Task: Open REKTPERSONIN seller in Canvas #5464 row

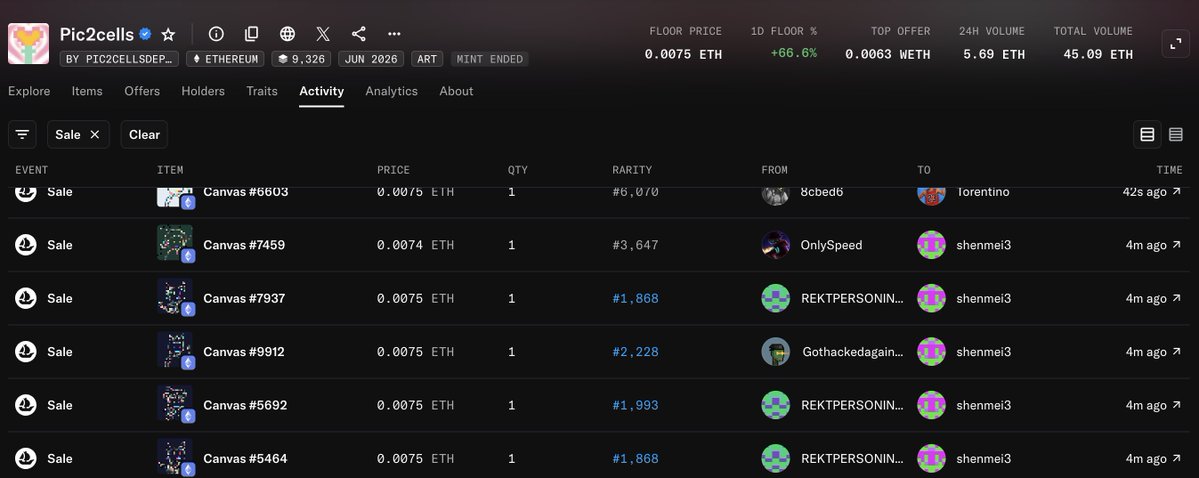Action: (x=852, y=459)
